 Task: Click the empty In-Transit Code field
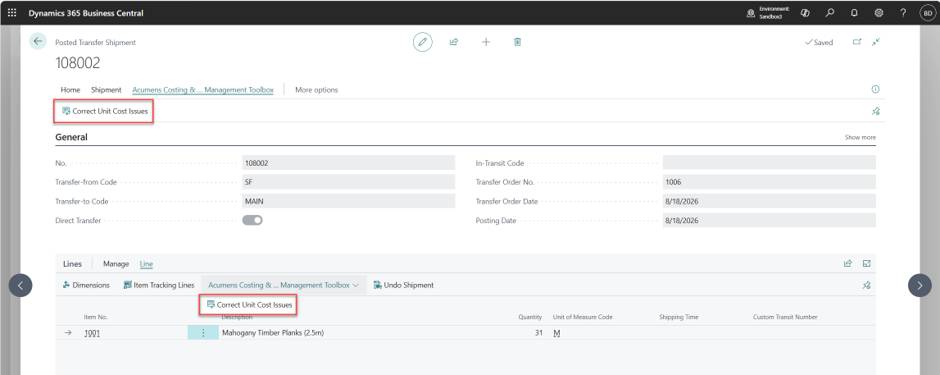click(x=769, y=163)
